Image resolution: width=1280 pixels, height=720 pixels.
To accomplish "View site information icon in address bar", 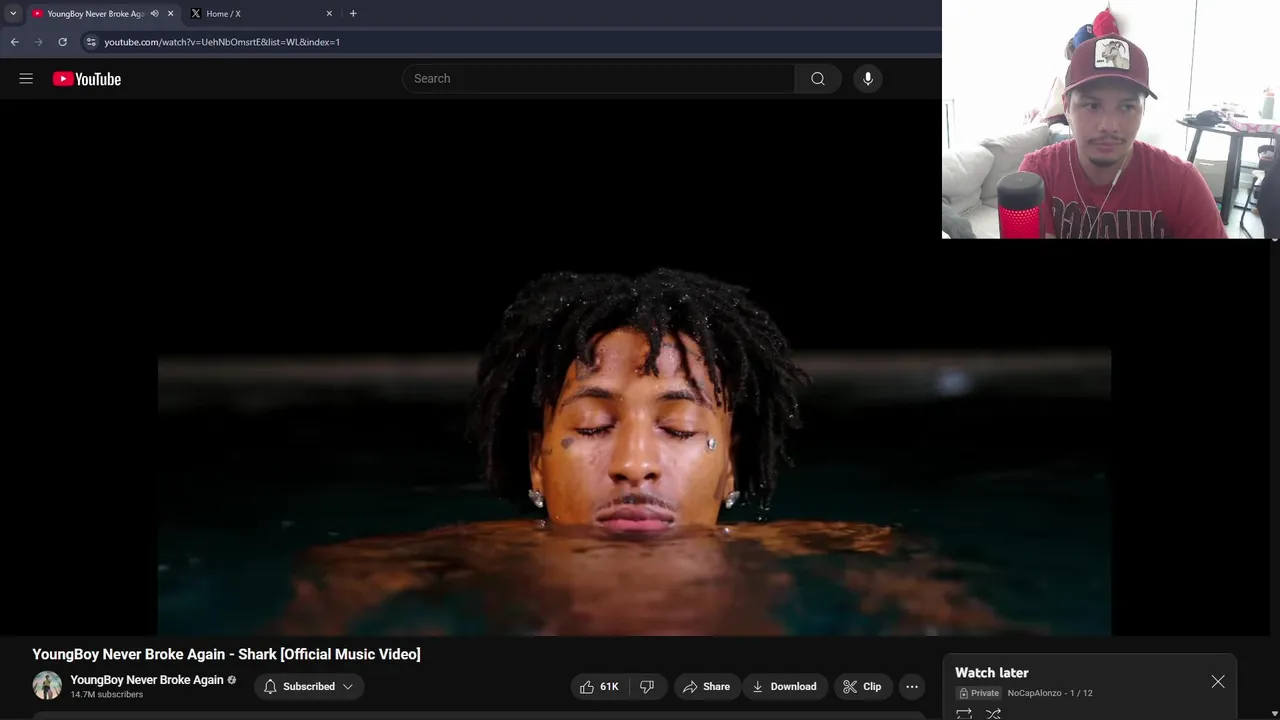I will [91, 42].
